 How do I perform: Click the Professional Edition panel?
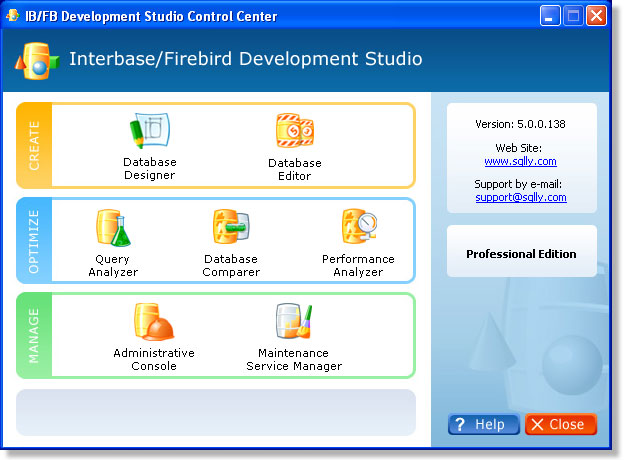pyautogui.click(x=522, y=251)
